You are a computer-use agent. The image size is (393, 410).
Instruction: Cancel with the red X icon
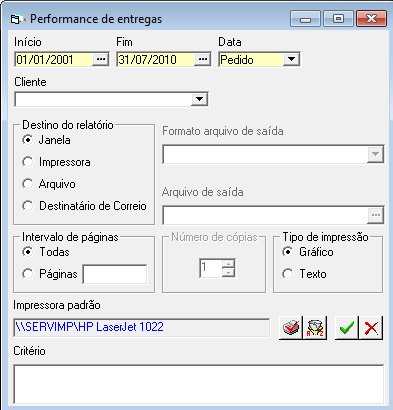(x=371, y=328)
